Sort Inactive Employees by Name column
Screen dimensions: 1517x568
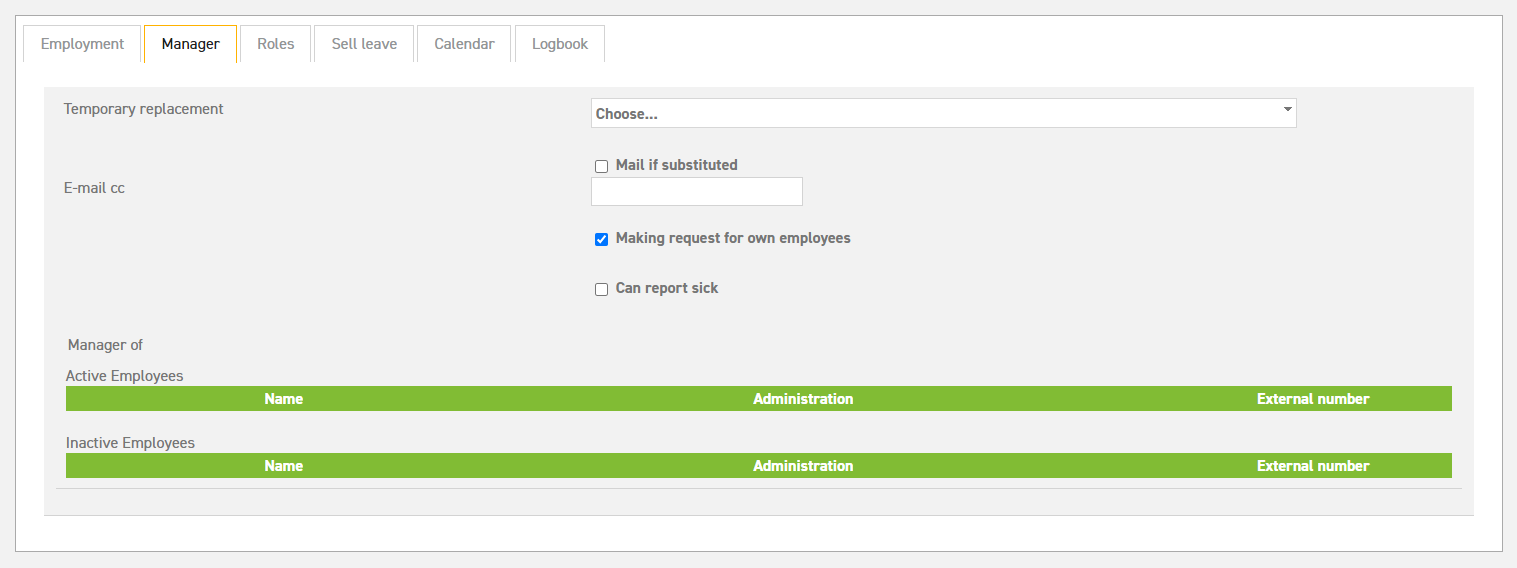(x=284, y=466)
